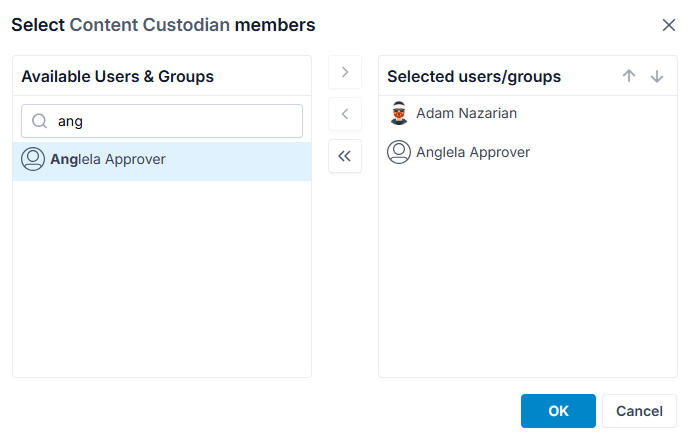Click the magnifier icon in search box
Image resolution: width=692 pixels, height=440 pixels.
(40, 121)
